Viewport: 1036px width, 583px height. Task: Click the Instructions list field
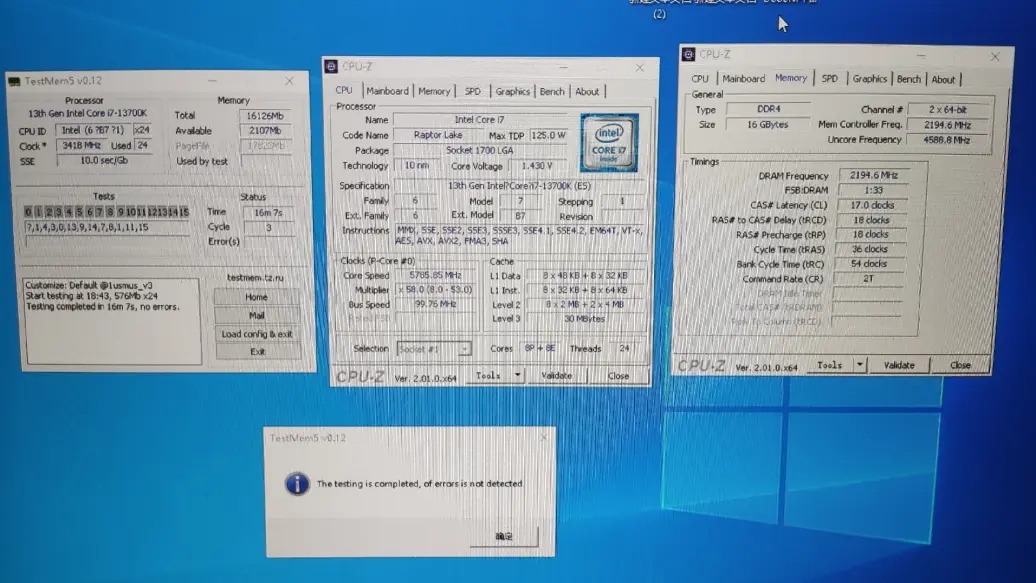click(519, 236)
